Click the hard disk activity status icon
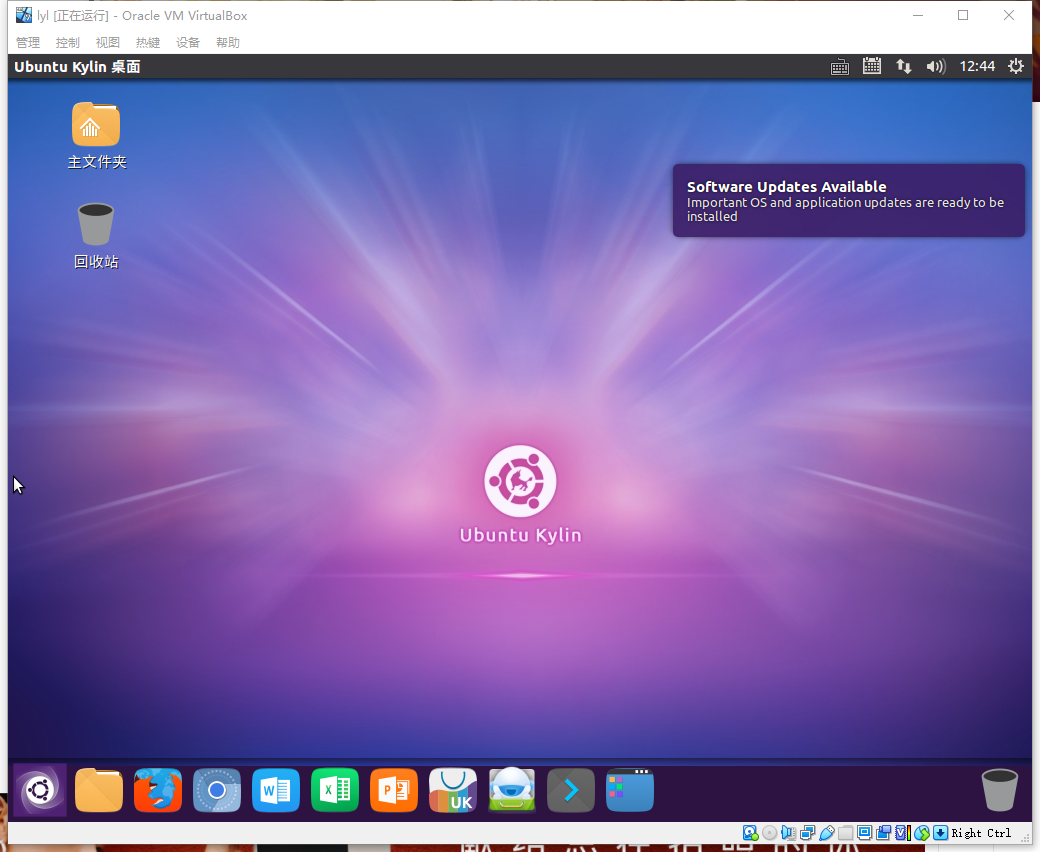 (x=750, y=833)
